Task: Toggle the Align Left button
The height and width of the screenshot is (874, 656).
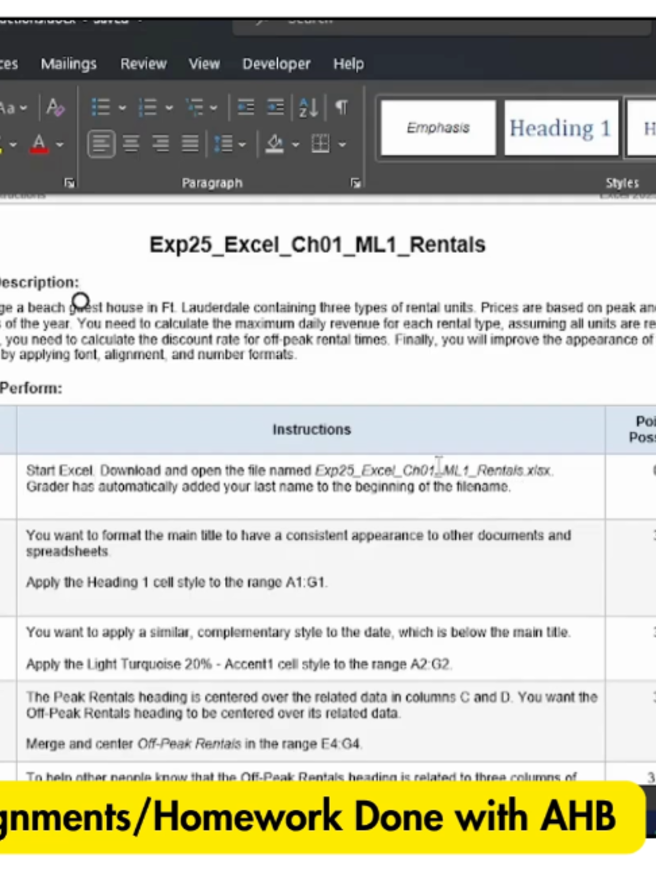Action: click(101, 144)
